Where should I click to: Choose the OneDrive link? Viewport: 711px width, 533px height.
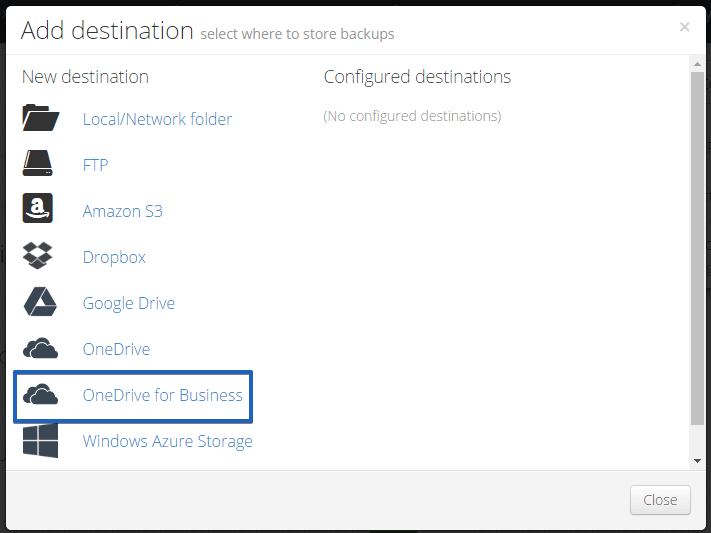point(116,349)
